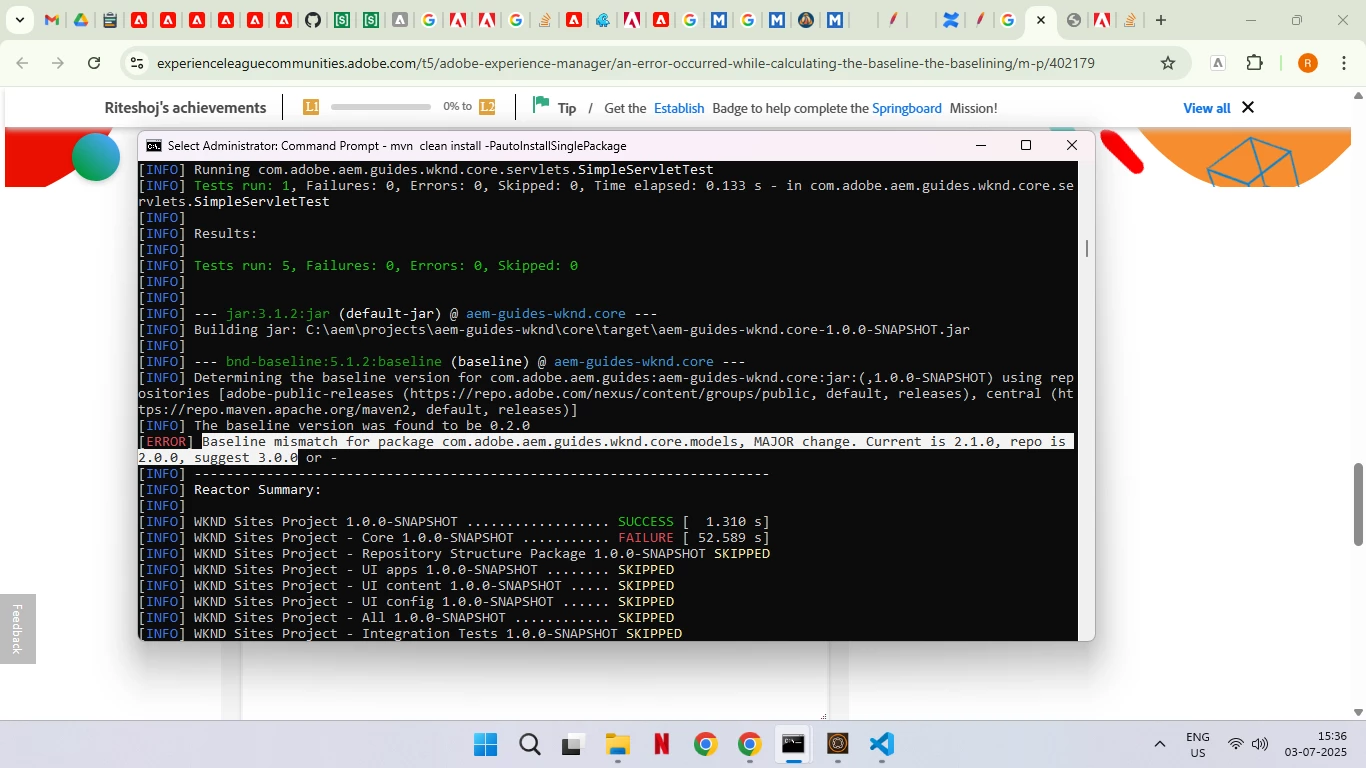The image size is (1366, 768).
Task: Go forward in browser history
Action: (58, 63)
